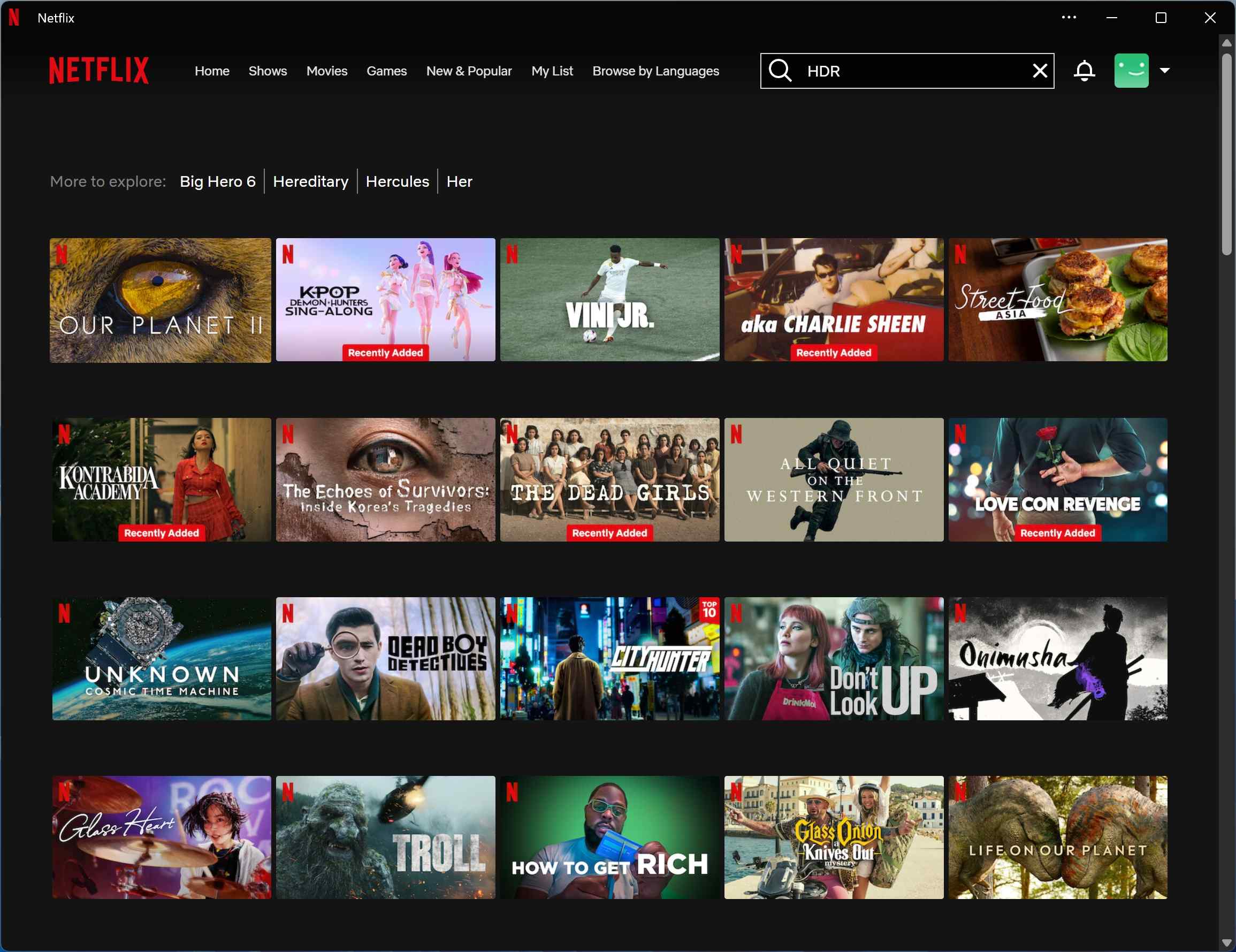Screen dimensions: 1236x952
Task: Explore the Hercules suggestion
Action: pos(397,181)
